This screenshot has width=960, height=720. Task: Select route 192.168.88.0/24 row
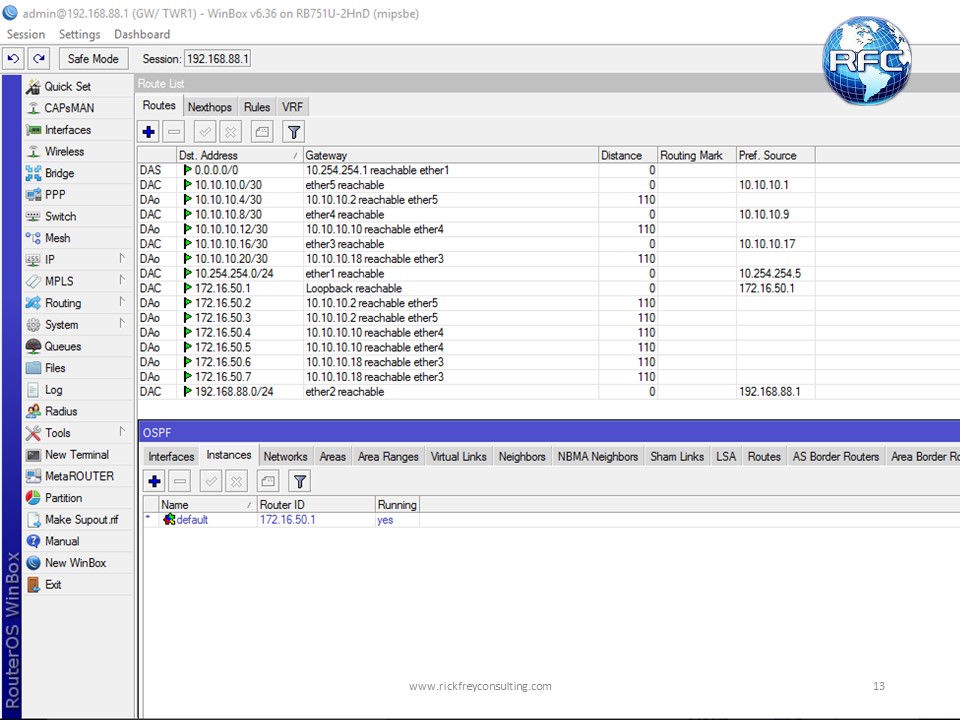point(476,392)
